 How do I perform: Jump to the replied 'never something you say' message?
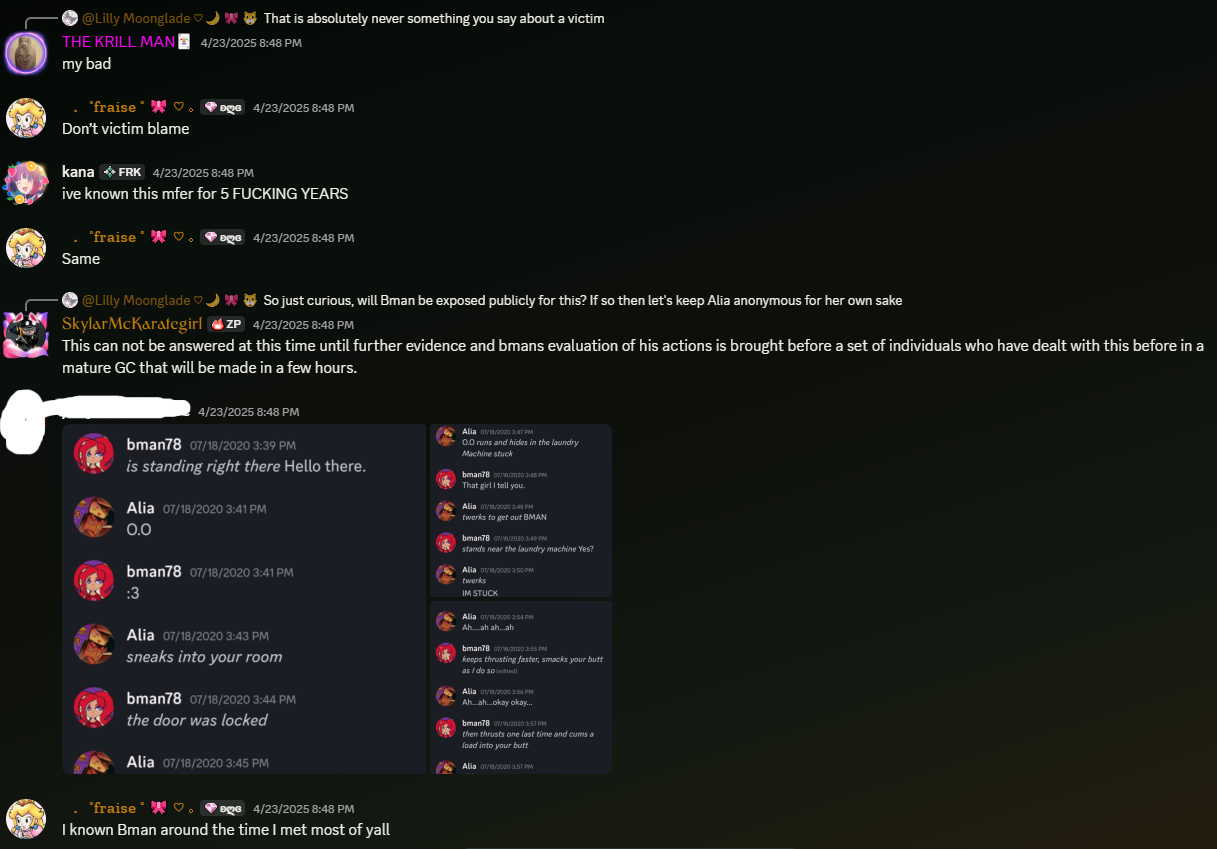pyautogui.click(x=434, y=18)
